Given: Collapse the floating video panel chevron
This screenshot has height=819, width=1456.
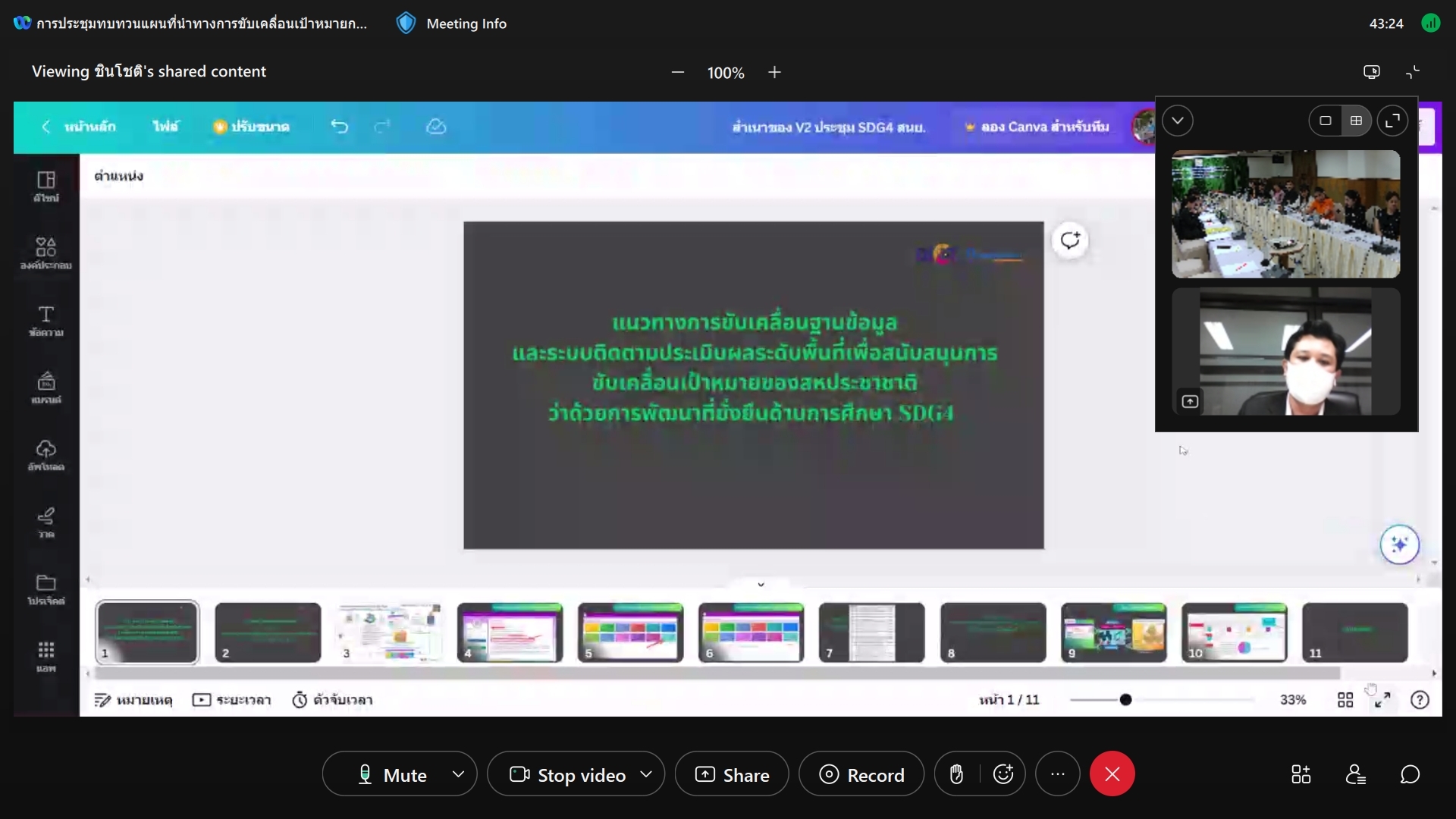Looking at the screenshot, I should pos(1177,121).
